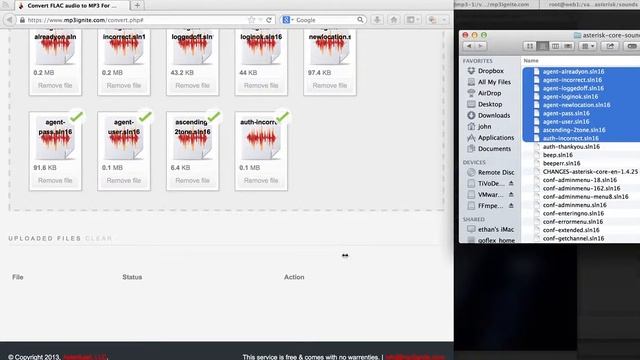Eject the VMwar... volume
The height and width of the screenshot is (360, 640).
(511, 195)
